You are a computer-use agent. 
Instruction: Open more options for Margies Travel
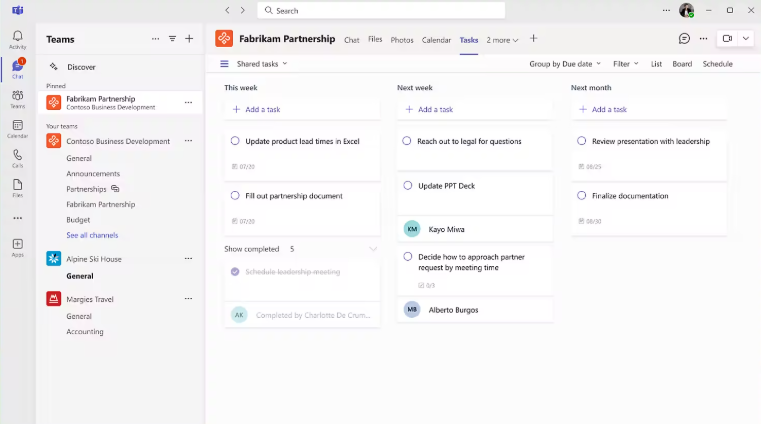(x=188, y=299)
